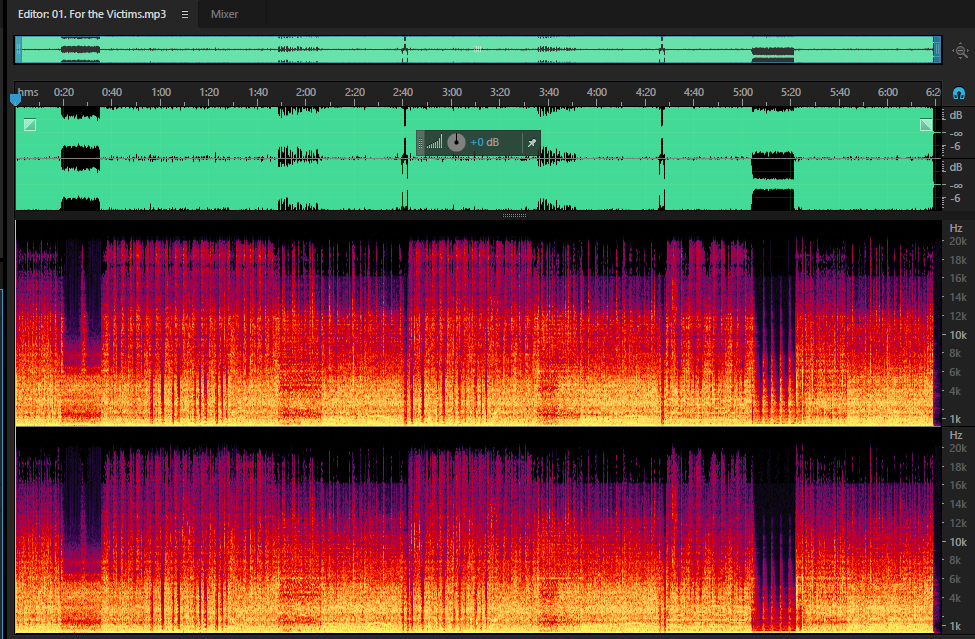Click the 16k label on the lower spectrogram scale
975x639 pixels.
[958, 485]
